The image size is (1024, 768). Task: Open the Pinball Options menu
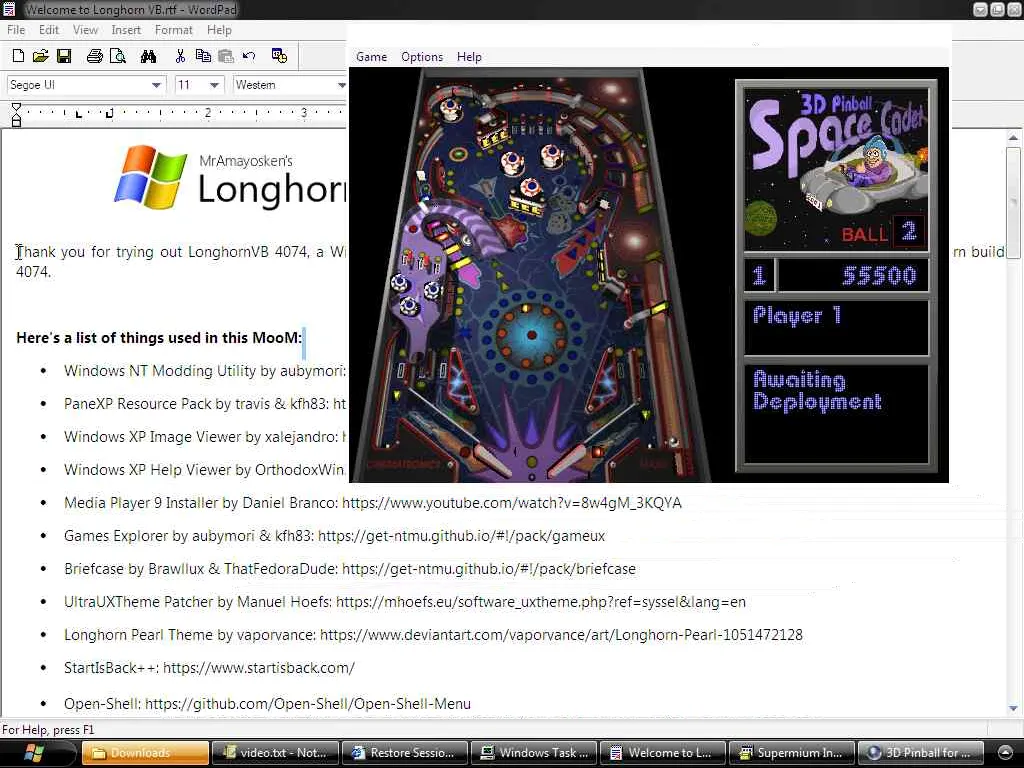[422, 57]
